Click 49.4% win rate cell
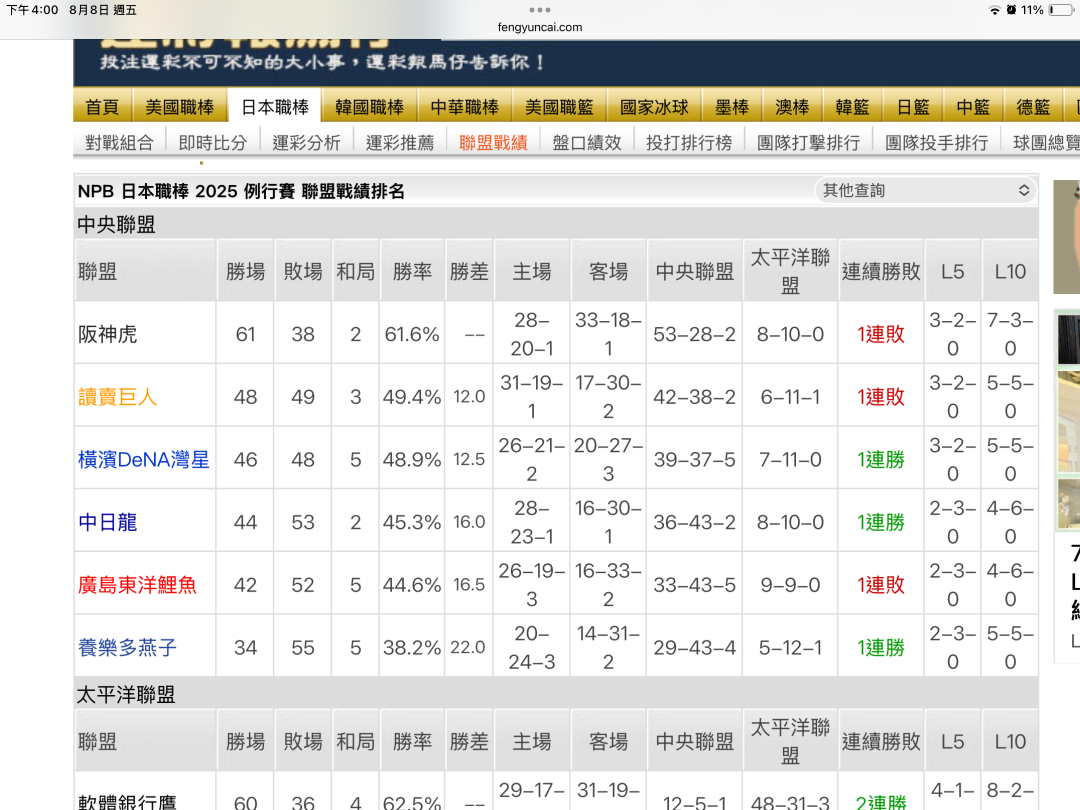 [412, 397]
